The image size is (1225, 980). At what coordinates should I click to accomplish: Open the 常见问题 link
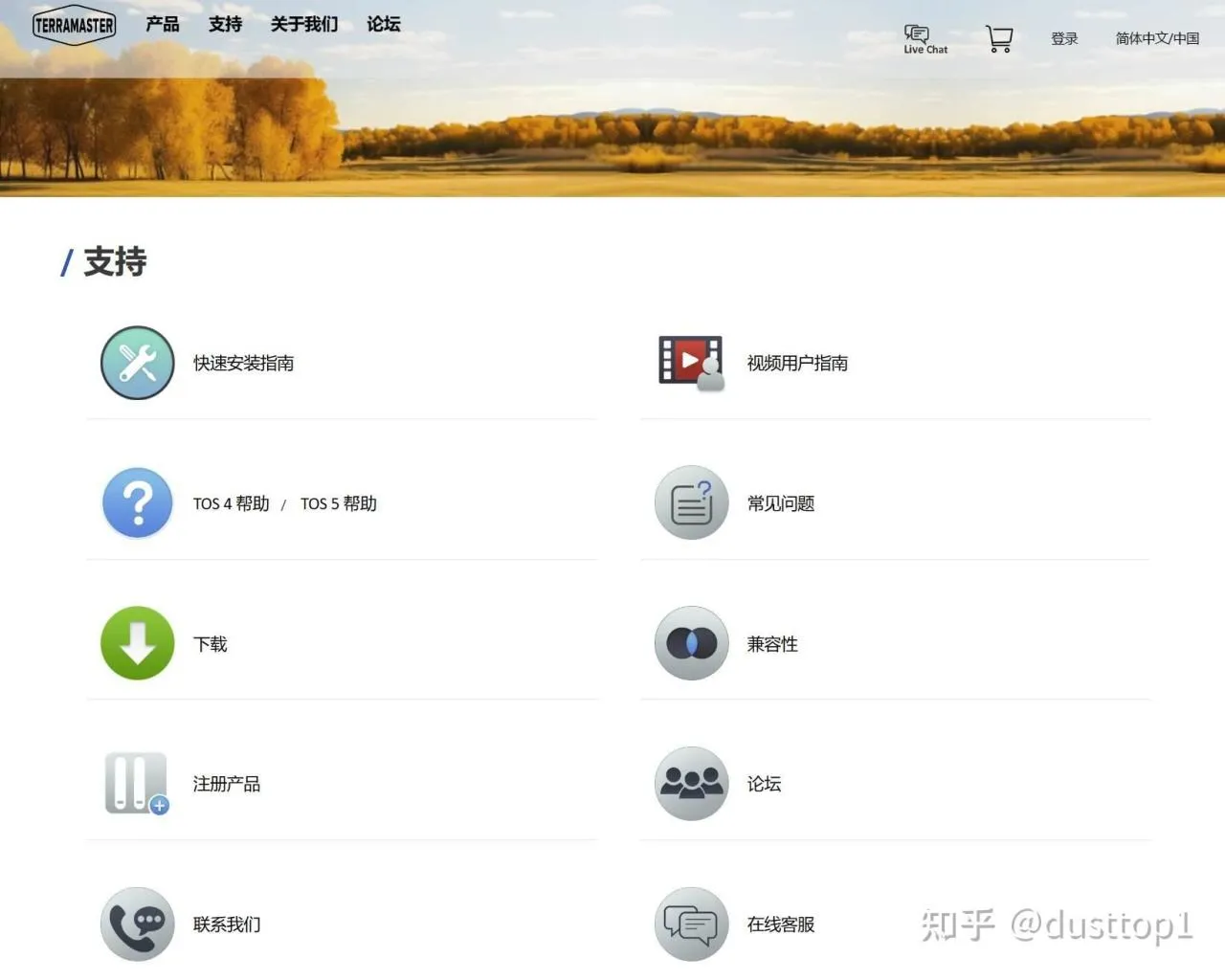(780, 503)
